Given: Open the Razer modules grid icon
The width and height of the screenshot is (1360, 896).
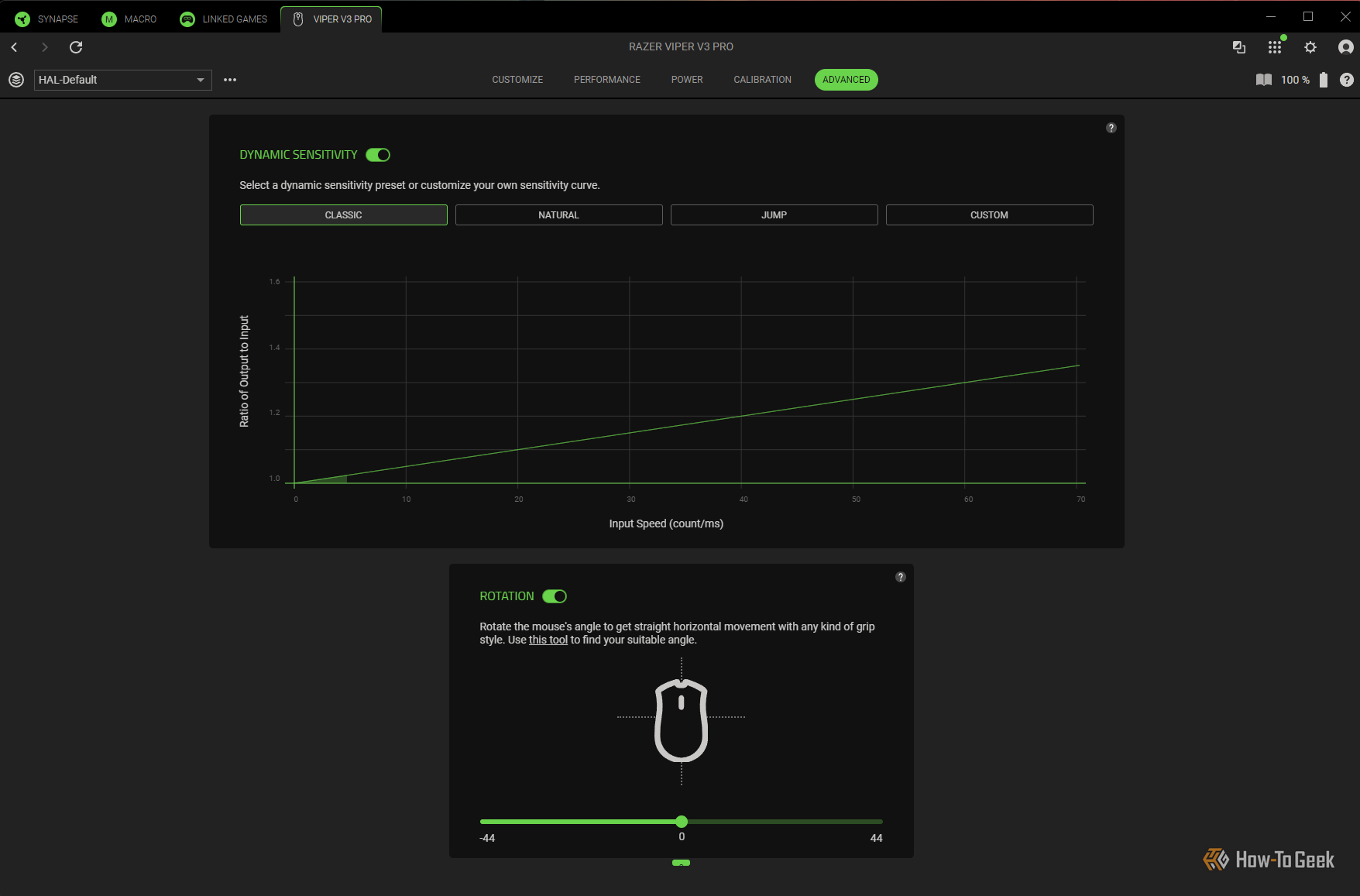Looking at the screenshot, I should pyautogui.click(x=1274, y=47).
